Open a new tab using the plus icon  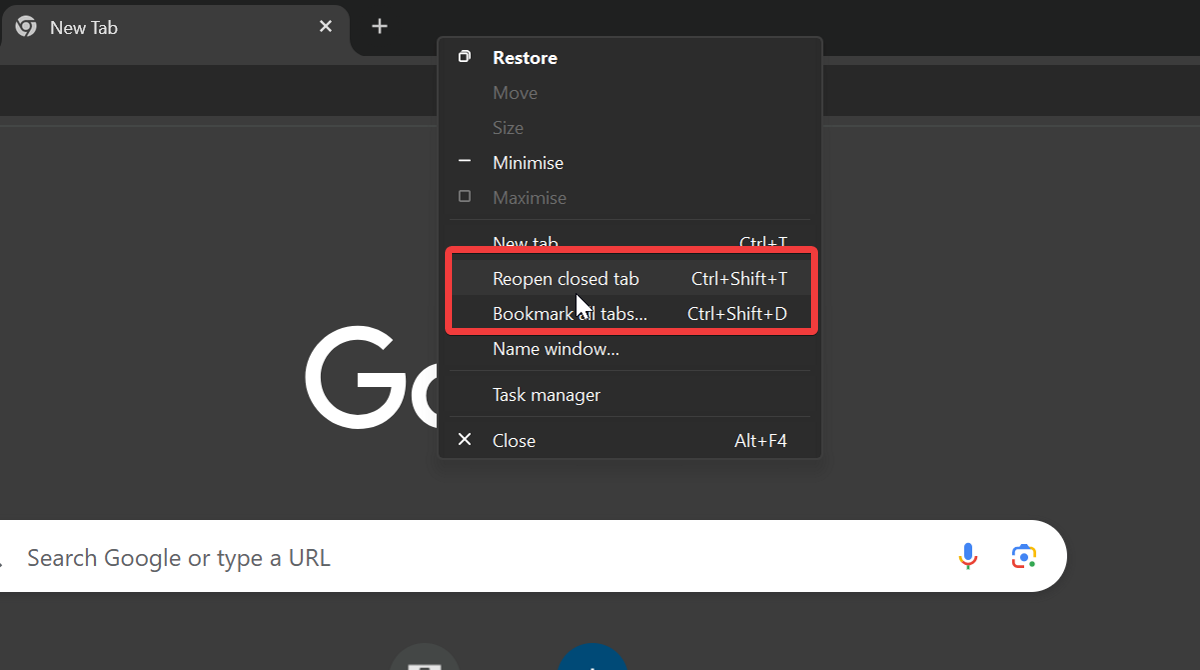(x=379, y=26)
